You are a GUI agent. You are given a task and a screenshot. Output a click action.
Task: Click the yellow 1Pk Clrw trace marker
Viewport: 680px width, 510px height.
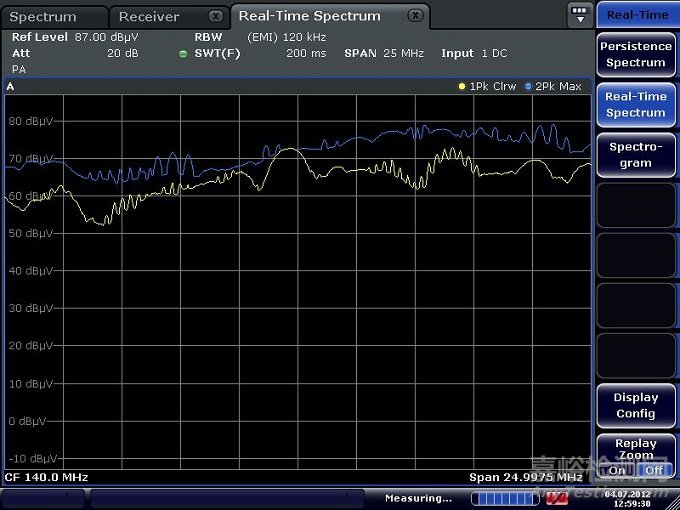point(462,87)
